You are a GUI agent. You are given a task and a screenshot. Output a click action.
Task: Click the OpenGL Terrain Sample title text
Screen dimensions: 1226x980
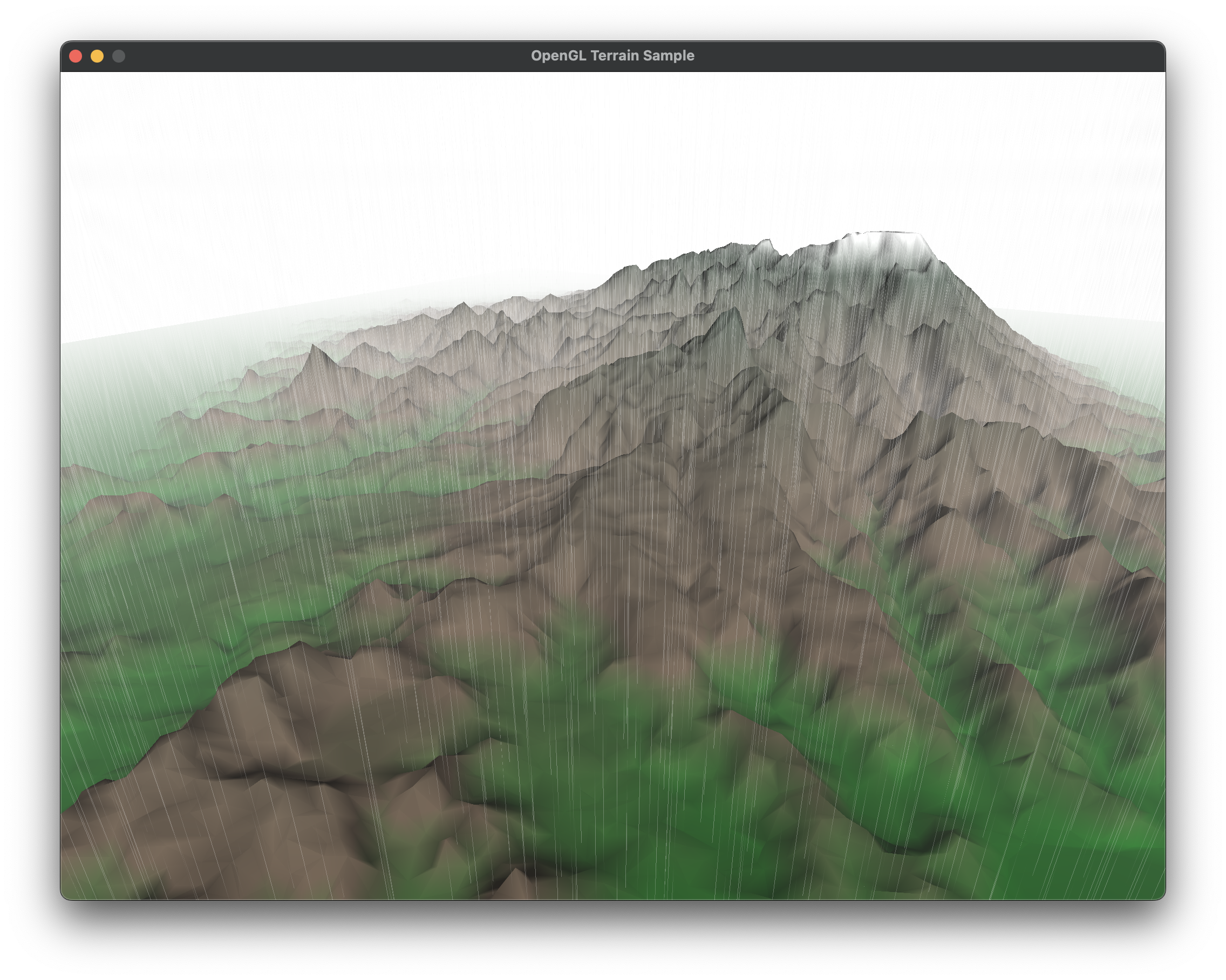point(612,55)
